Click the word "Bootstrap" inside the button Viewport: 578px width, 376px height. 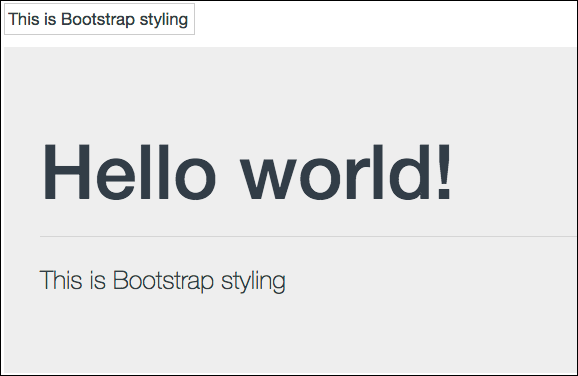pyautogui.click(x=98, y=19)
